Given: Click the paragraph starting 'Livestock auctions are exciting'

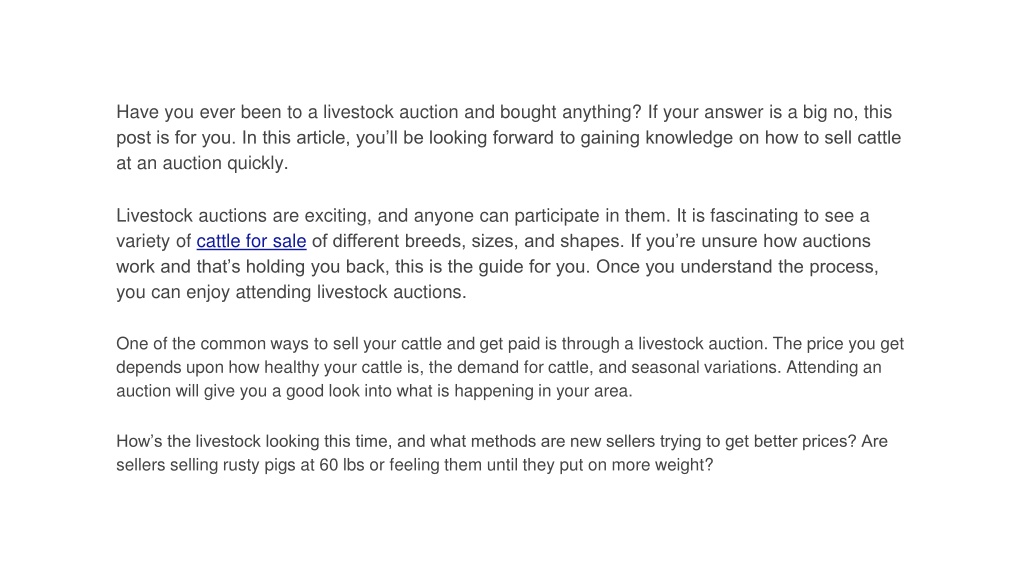Looking at the screenshot, I should point(498,253).
